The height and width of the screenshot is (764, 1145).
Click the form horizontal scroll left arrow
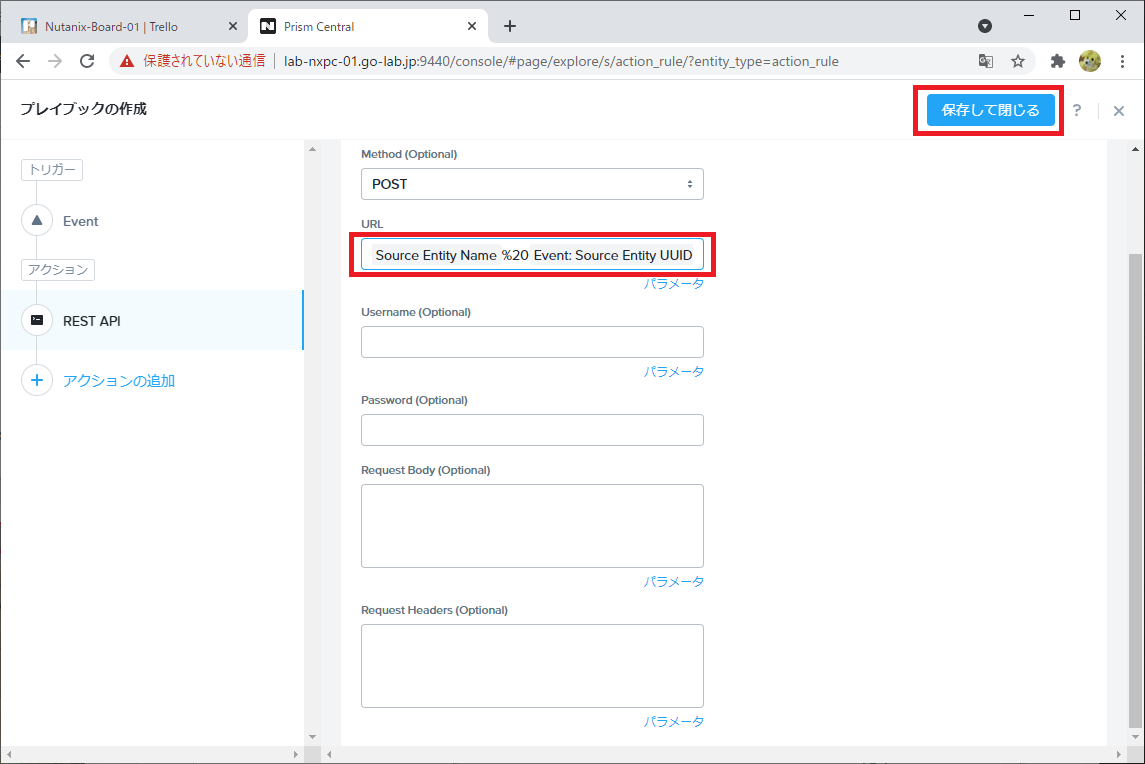(x=329, y=754)
